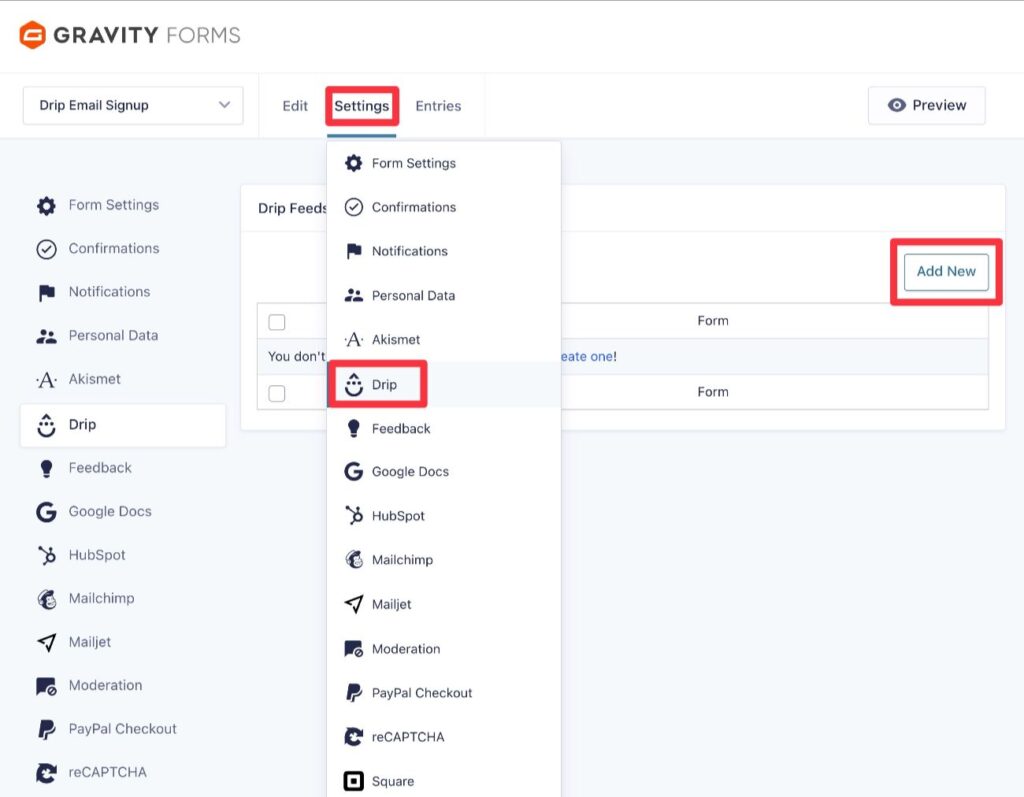Open the Settings tab dropdown
The width and height of the screenshot is (1024, 797).
coord(362,106)
